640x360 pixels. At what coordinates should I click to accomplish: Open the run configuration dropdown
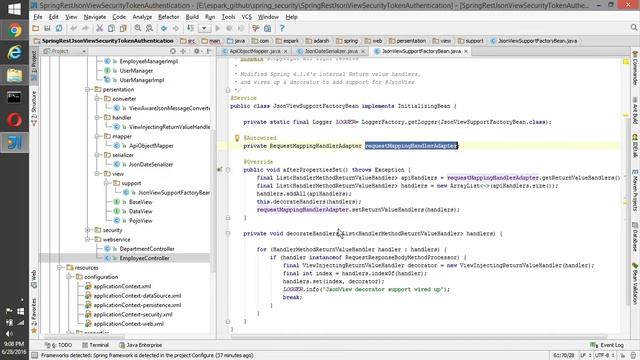[204, 28]
